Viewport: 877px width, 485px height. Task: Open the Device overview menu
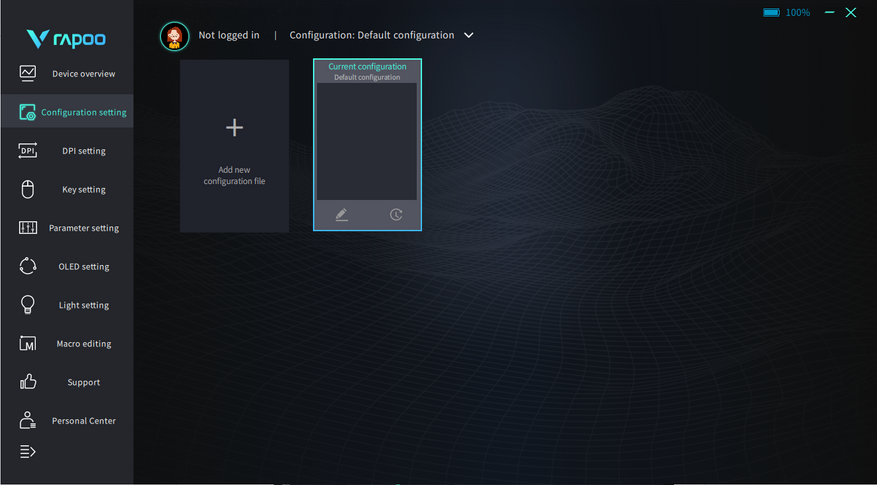point(84,74)
